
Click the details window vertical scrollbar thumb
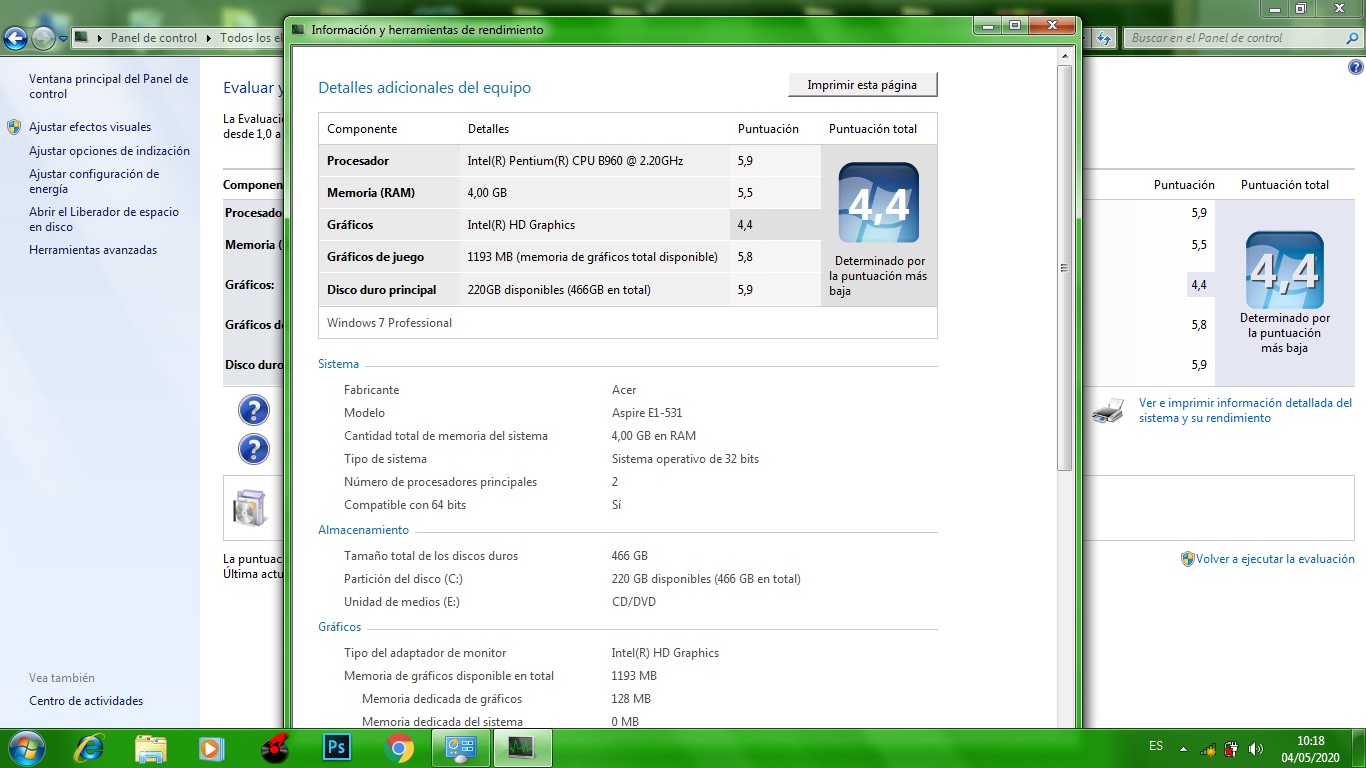click(1064, 268)
